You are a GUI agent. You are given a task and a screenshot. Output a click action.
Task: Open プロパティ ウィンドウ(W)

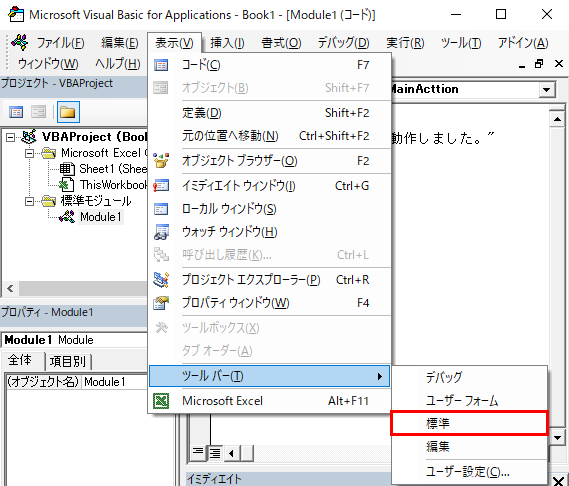pos(269,303)
